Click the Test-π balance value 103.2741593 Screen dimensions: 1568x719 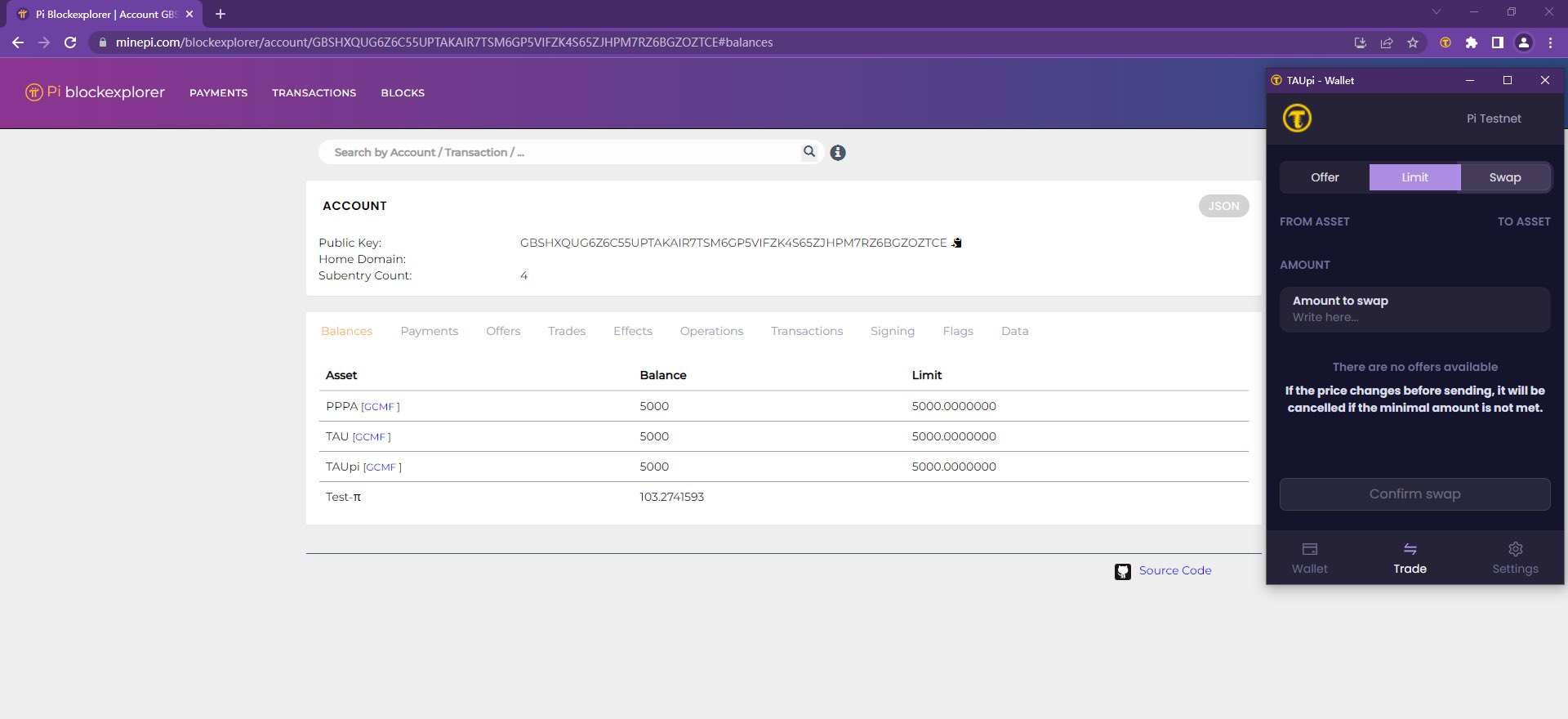tap(671, 497)
